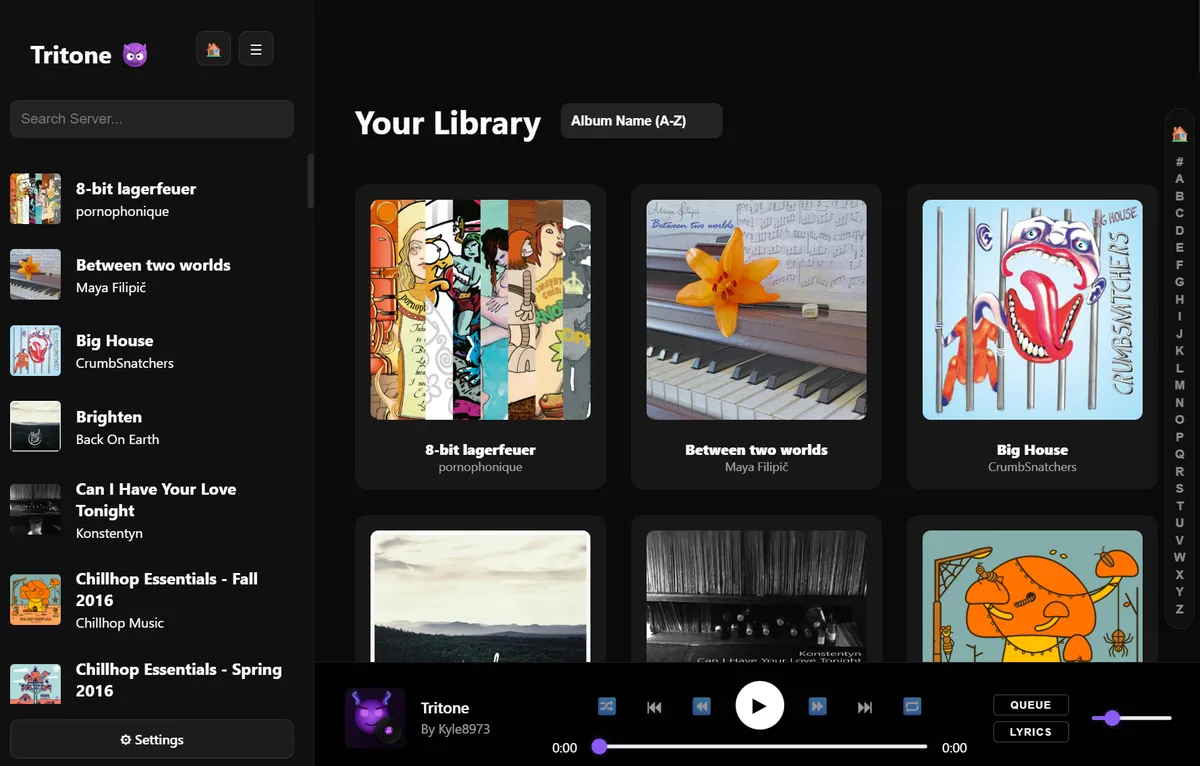Jump to letter M in the alphabet index
The height and width of the screenshot is (766, 1200).
(x=1180, y=385)
